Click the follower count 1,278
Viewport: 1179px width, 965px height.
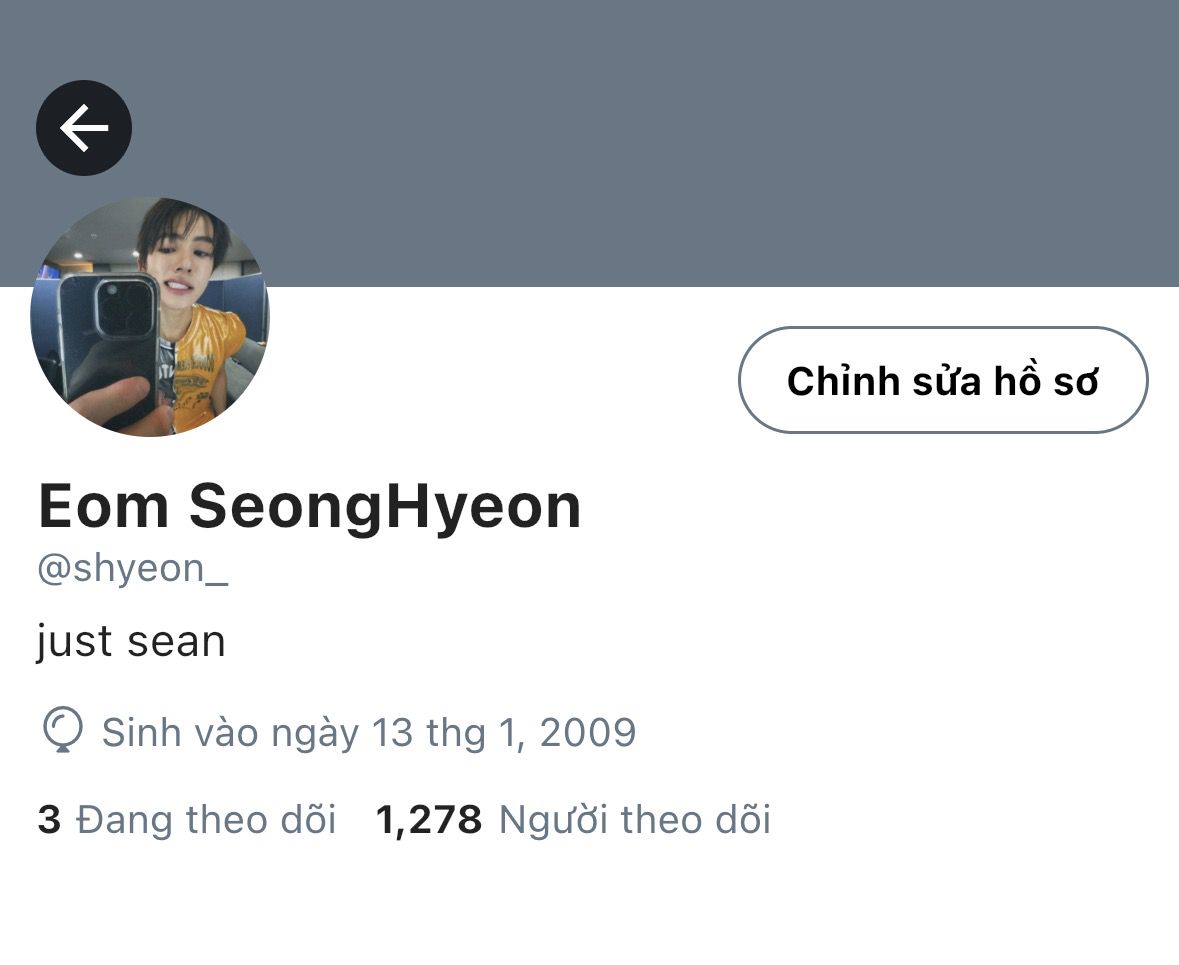(x=429, y=820)
